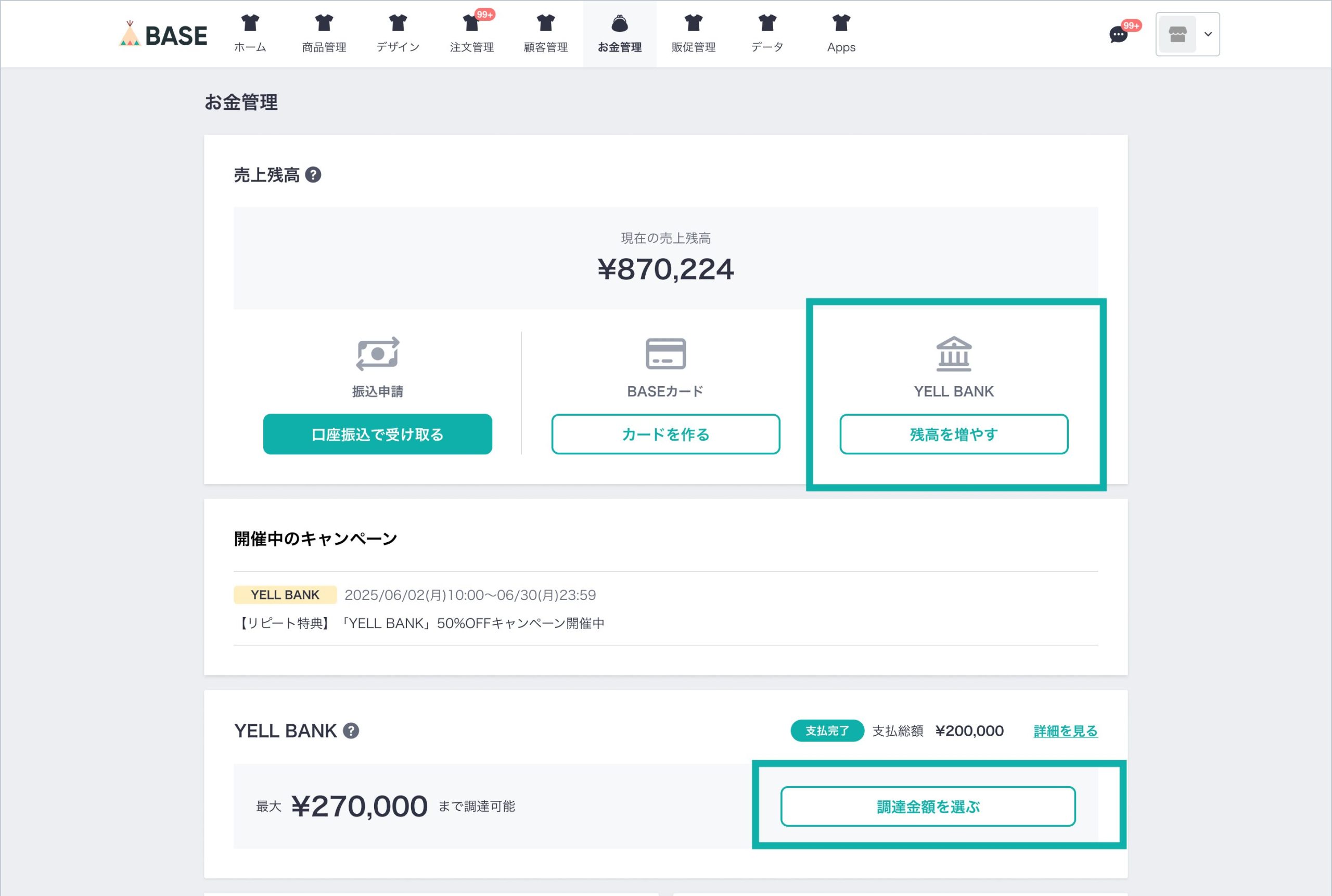Click the YELL BANK bank building icon
Screen dimensions: 1332x896
click(x=954, y=354)
